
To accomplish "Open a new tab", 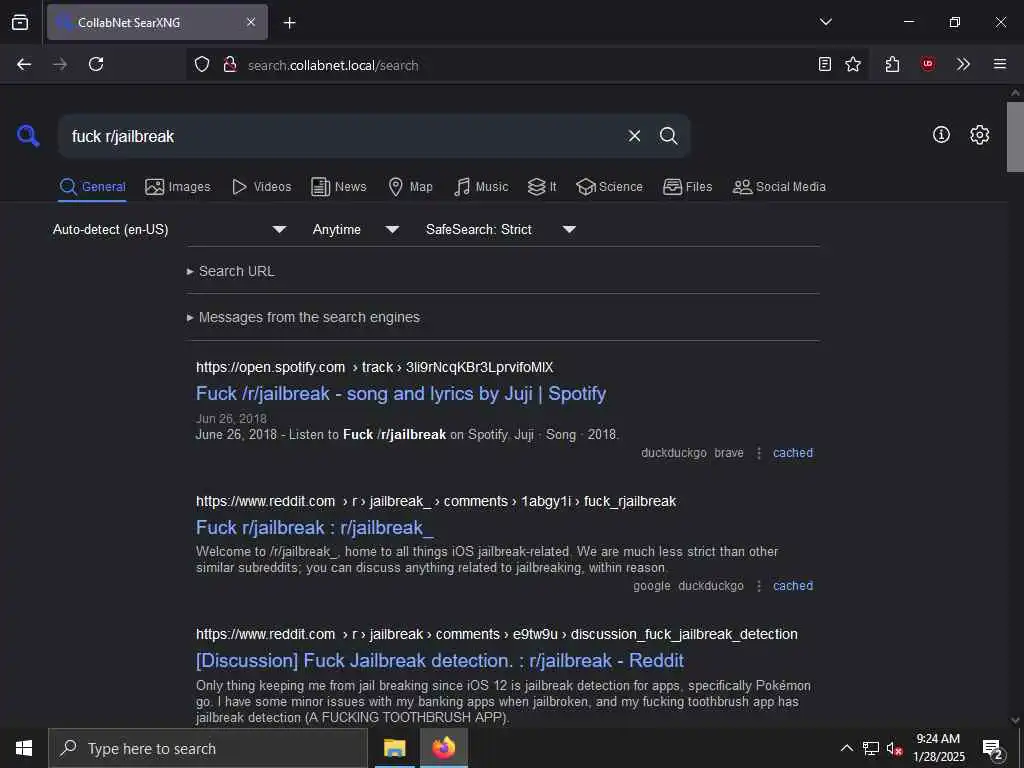I will (x=289, y=23).
